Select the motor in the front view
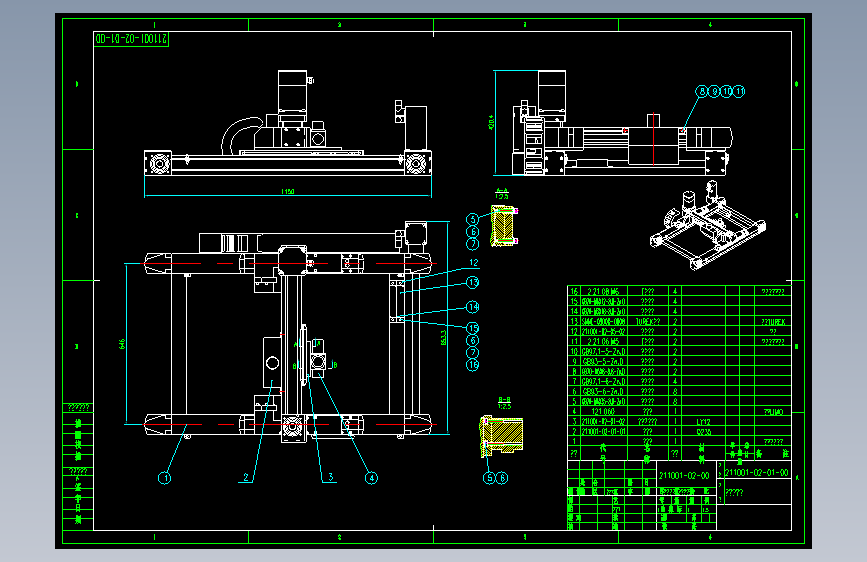This screenshot has height=562, width=867. click(x=292, y=92)
